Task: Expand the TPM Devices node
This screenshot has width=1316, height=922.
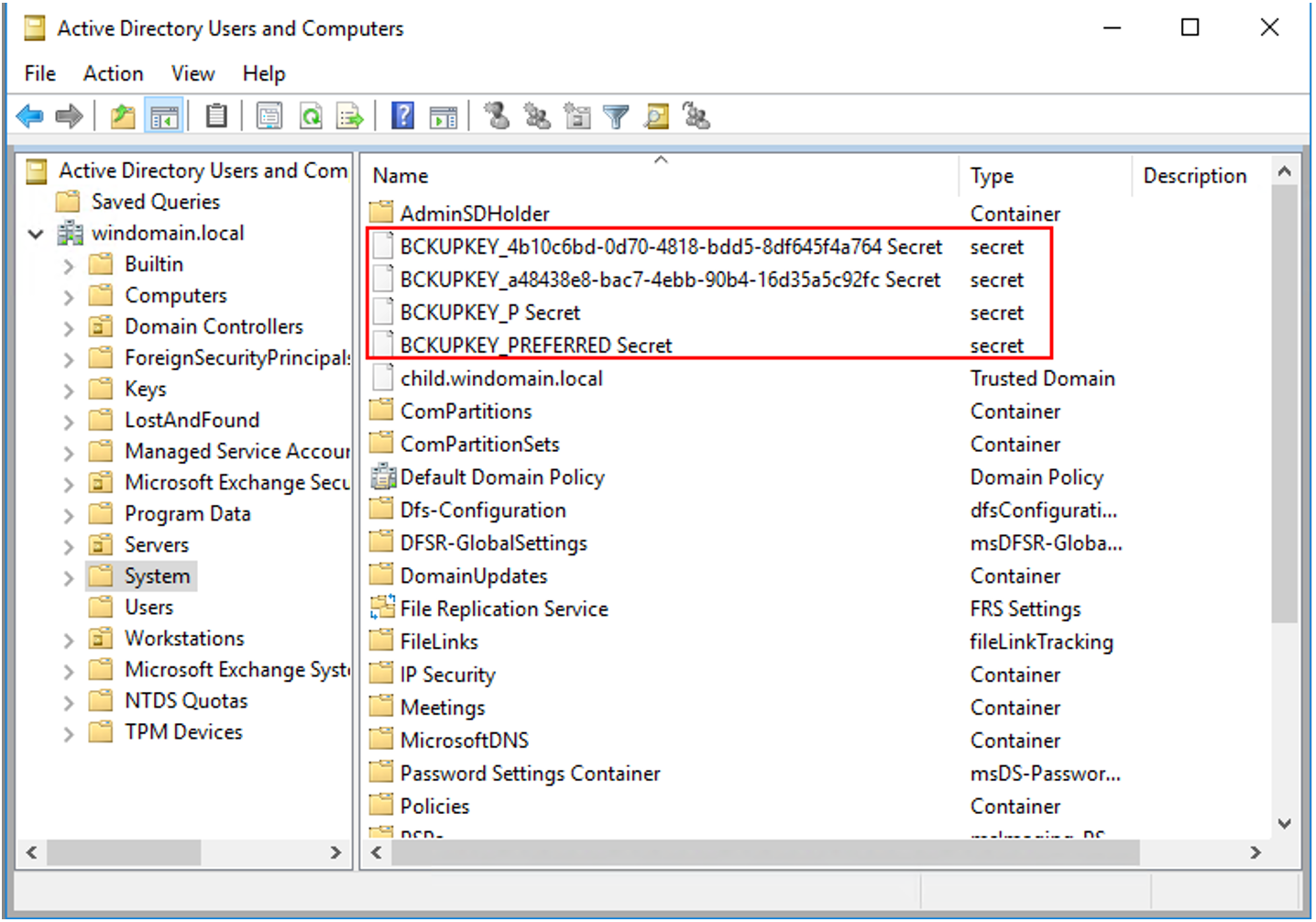Action: 69,733
